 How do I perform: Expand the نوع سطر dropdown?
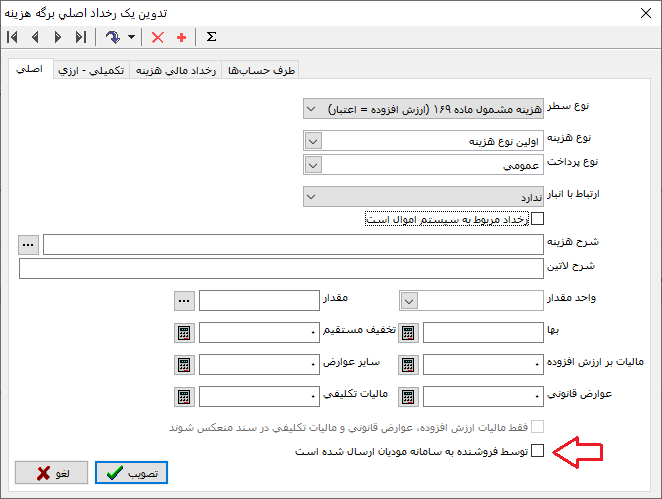(312, 107)
